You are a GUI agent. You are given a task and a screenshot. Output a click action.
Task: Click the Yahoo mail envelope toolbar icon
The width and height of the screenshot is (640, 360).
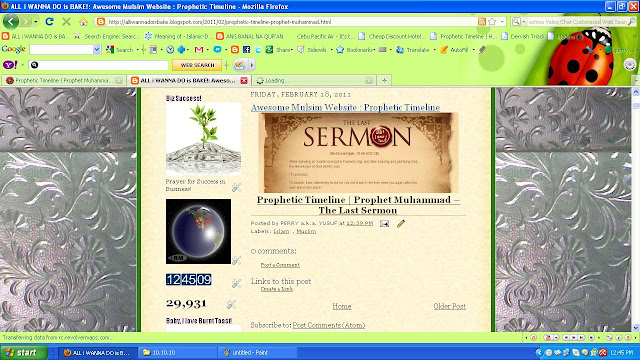click(x=240, y=65)
